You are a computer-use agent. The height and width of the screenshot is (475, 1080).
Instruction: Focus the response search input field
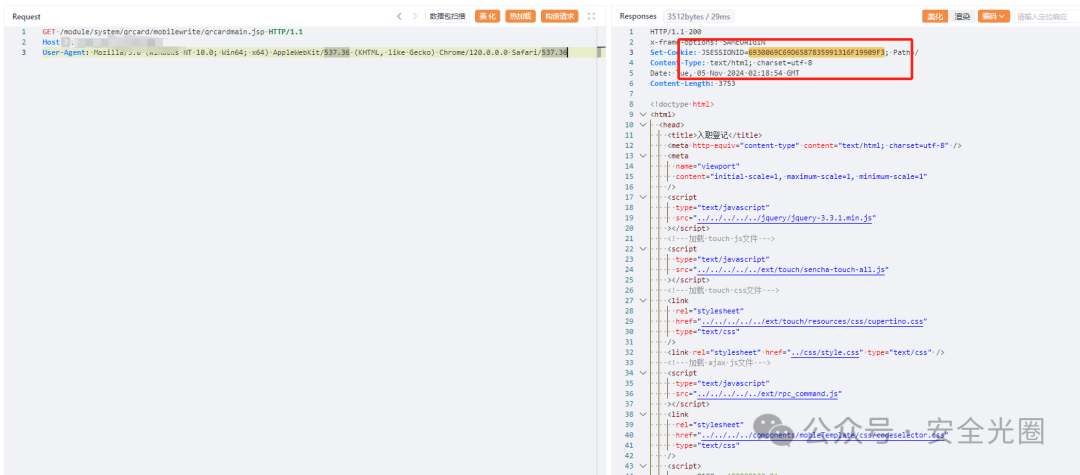1046,16
